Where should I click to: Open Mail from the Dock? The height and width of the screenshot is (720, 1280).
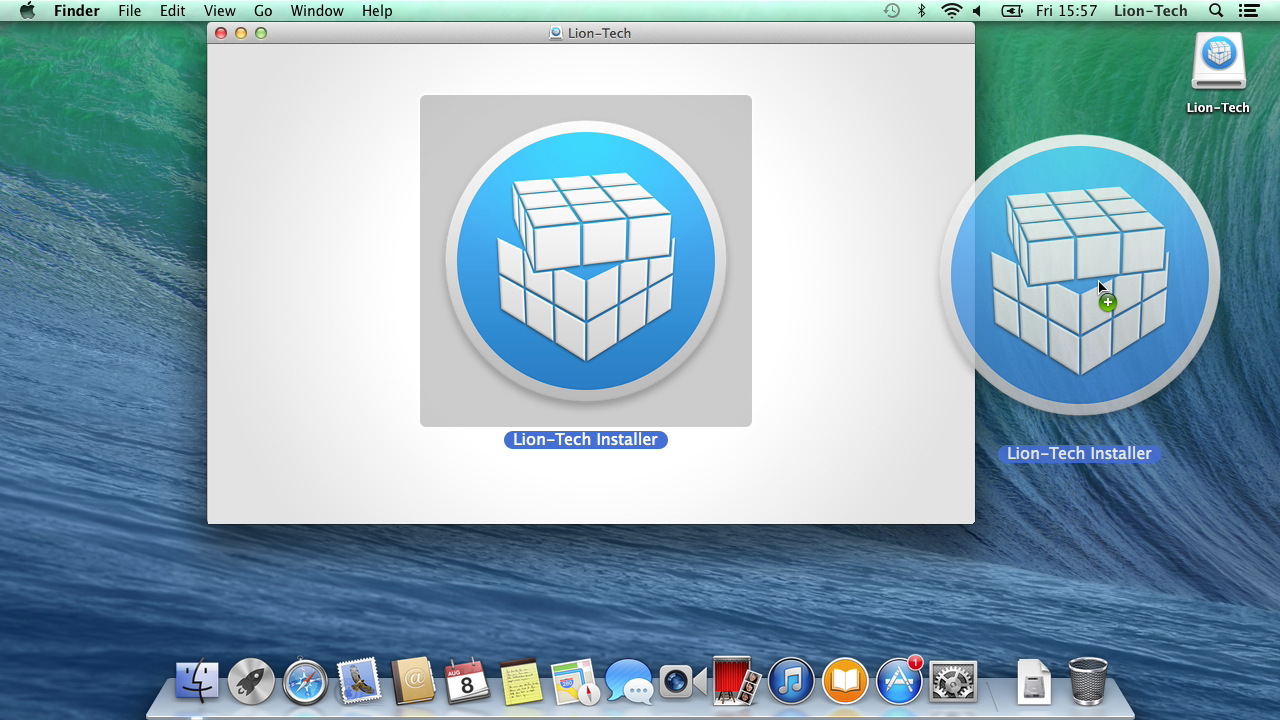[359, 682]
